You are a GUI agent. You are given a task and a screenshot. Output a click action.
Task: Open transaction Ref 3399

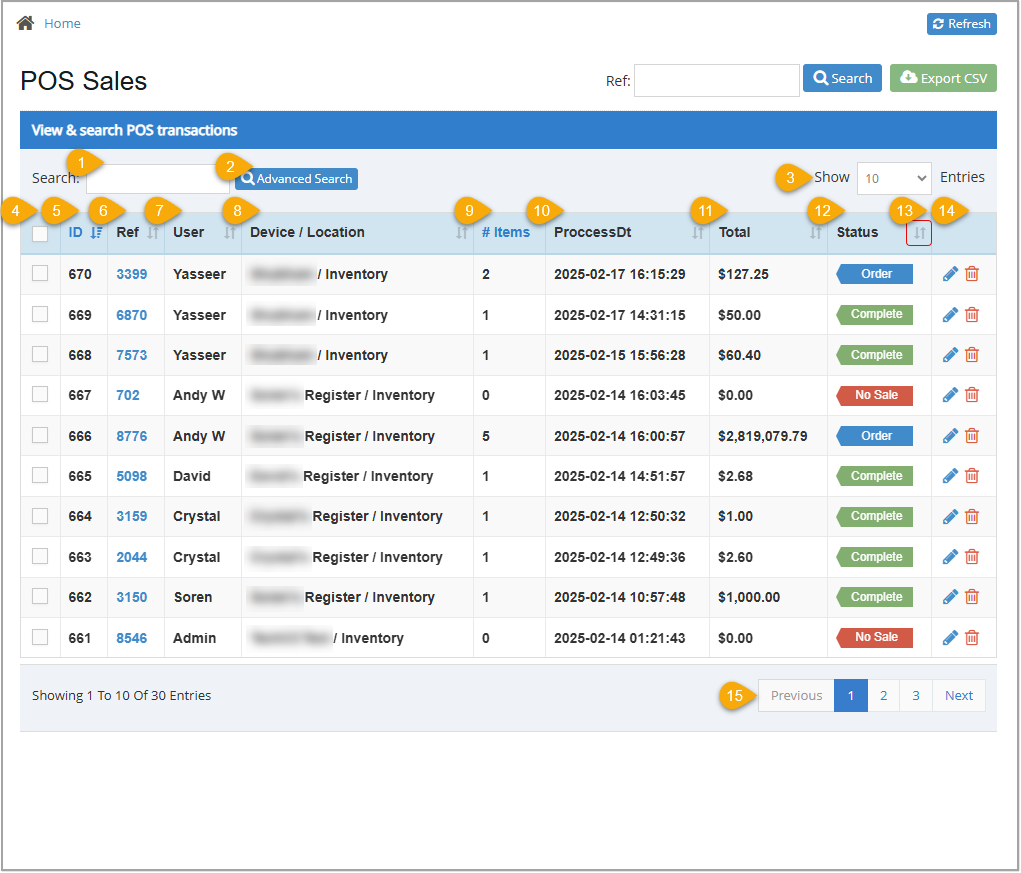click(131, 273)
